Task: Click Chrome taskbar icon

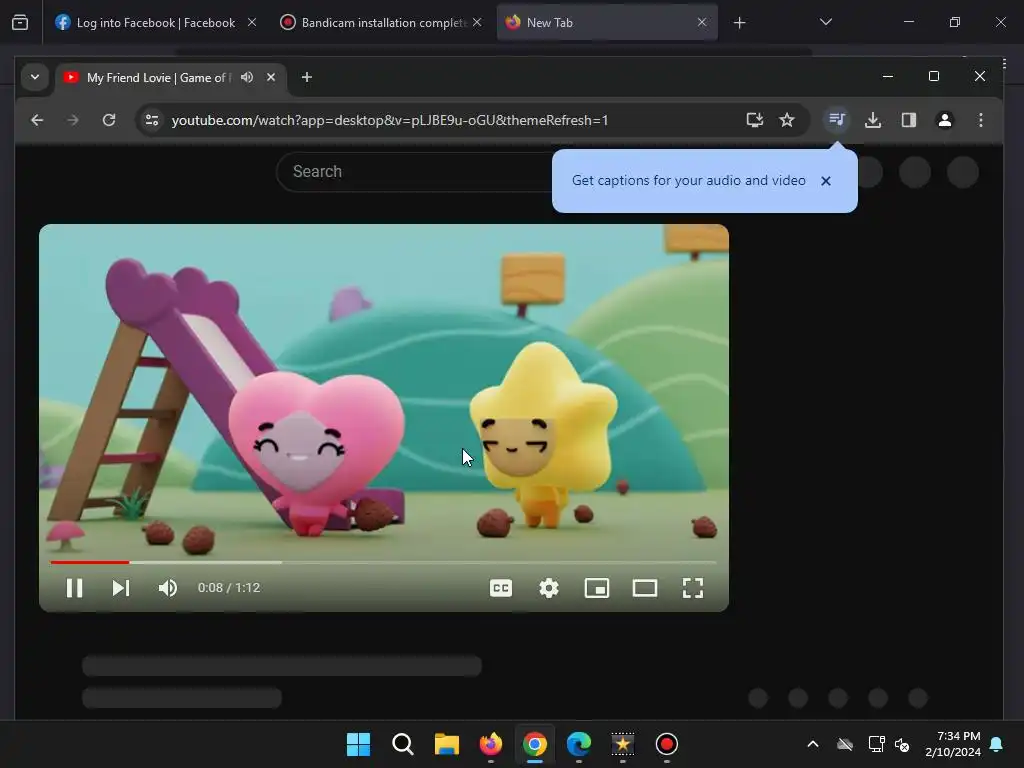Action: [x=535, y=744]
